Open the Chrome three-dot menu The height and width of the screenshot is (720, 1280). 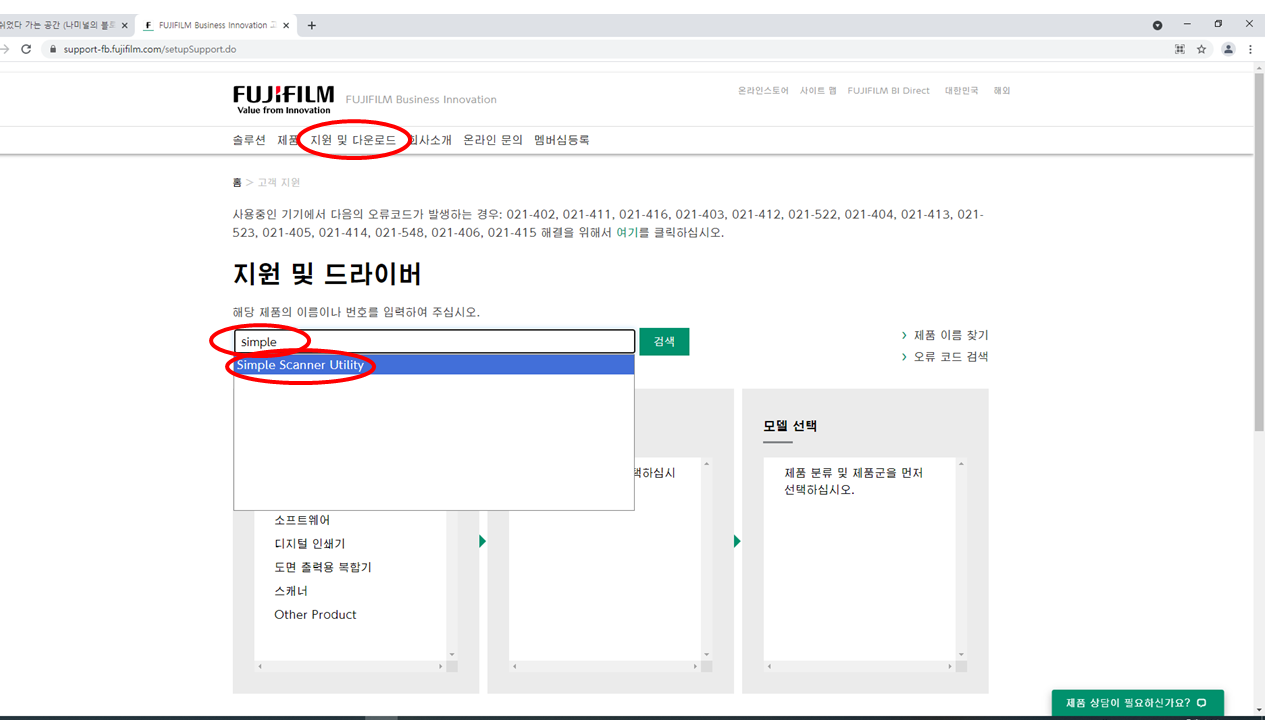coord(1250,49)
